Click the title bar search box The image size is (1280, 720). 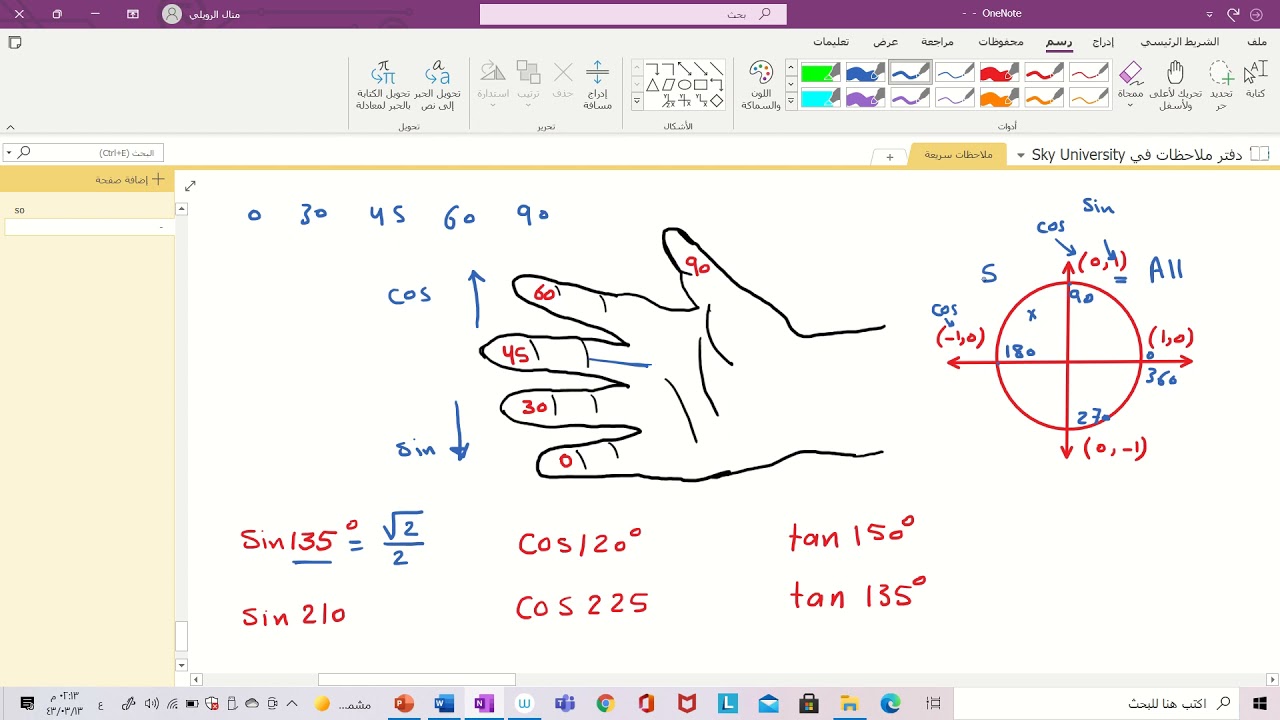point(633,14)
